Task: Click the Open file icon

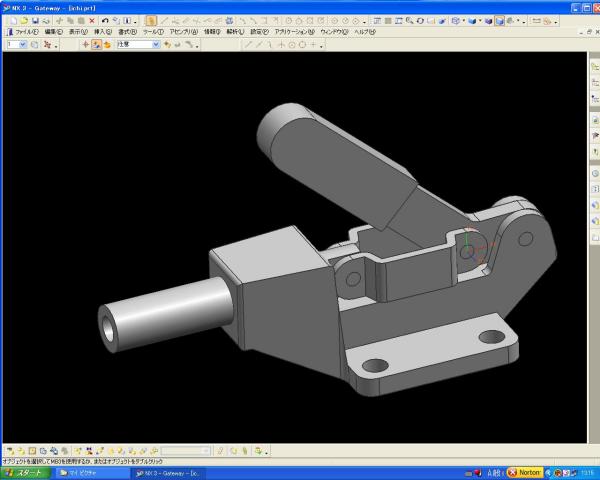Action: tap(21, 20)
